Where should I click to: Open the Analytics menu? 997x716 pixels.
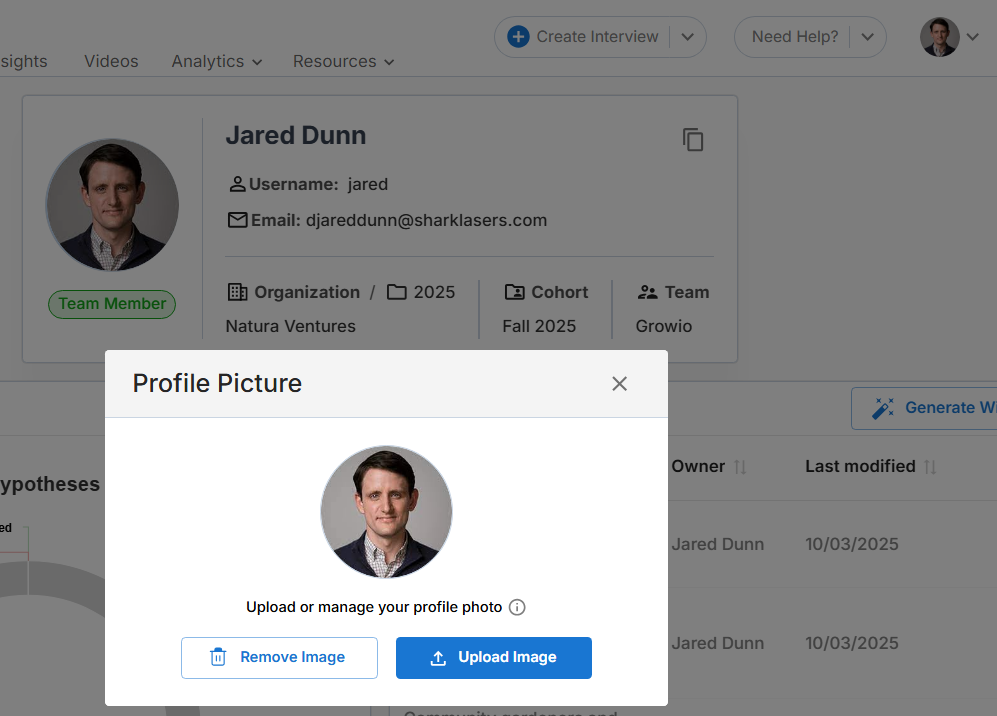216,61
